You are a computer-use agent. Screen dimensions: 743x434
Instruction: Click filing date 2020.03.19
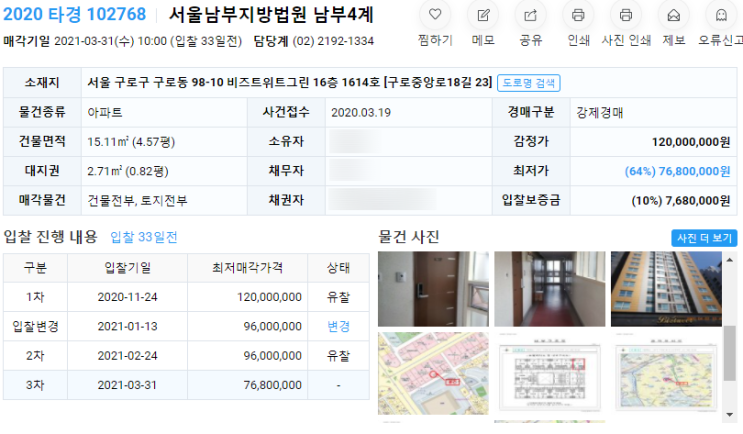361,112
